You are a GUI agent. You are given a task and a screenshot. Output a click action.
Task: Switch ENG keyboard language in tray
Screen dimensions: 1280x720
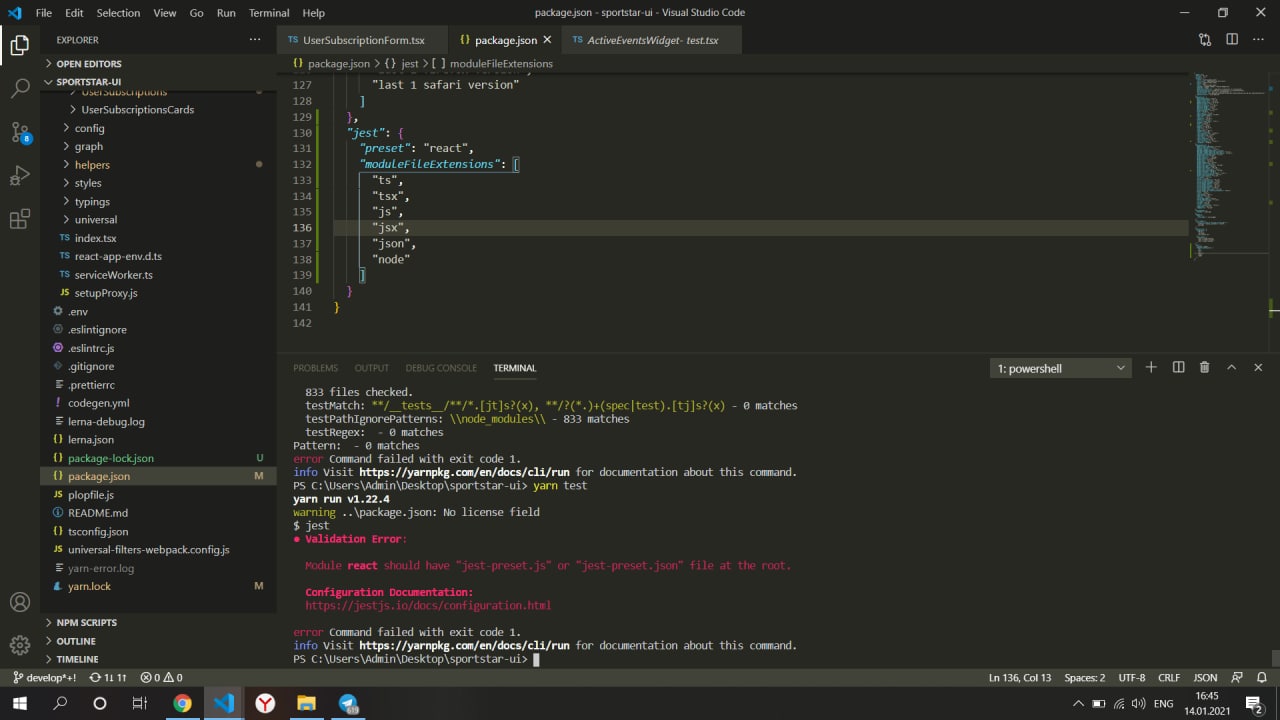point(1163,704)
